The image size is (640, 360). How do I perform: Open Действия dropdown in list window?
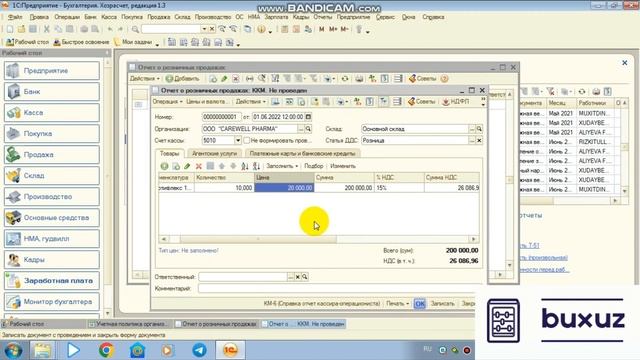(144, 78)
